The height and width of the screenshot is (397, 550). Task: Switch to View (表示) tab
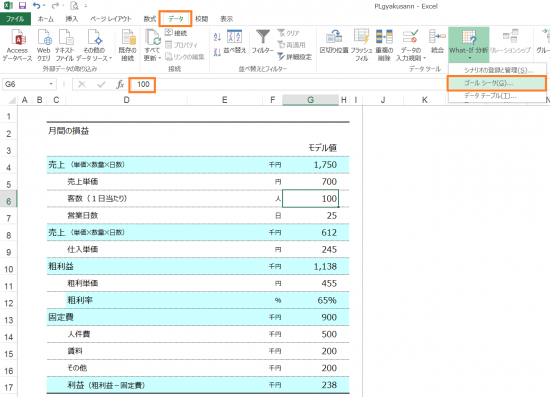227,19
